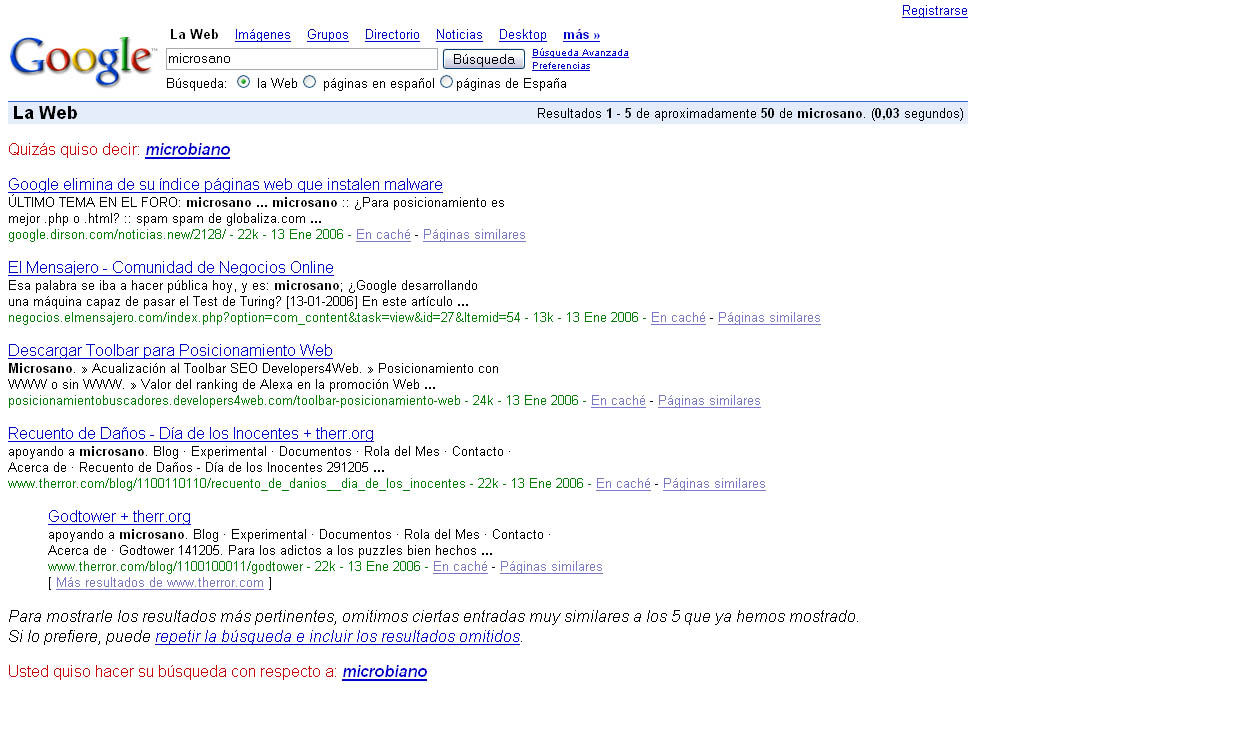
Task: Select the 'la Web' radio button
Action: coord(244,82)
